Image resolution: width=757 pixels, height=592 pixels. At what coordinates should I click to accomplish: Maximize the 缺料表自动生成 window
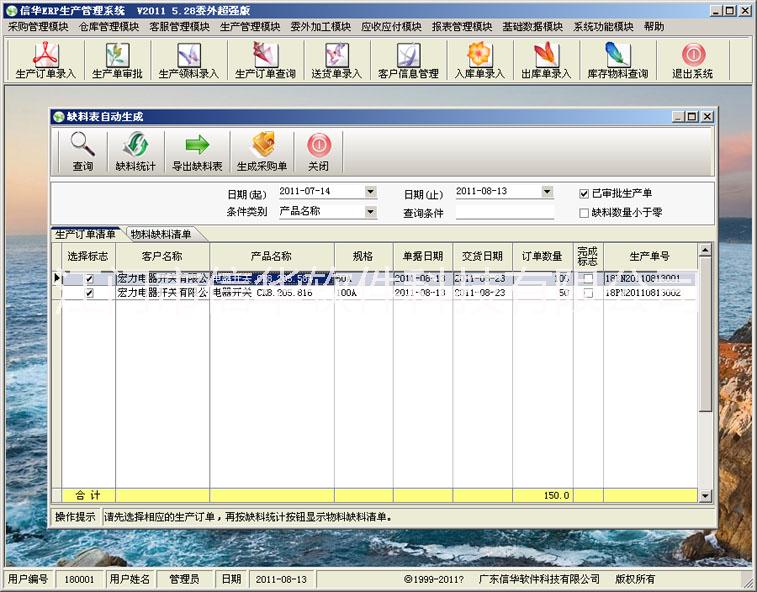click(x=692, y=116)
